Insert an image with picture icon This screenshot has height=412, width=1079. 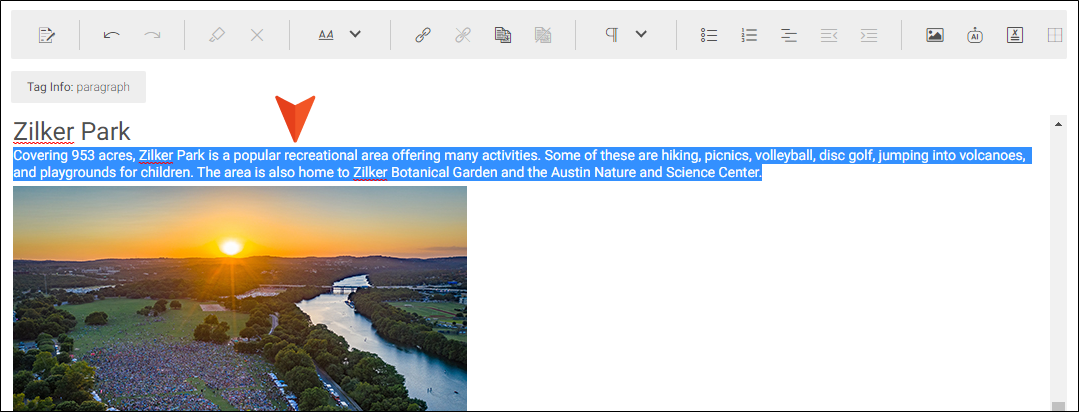click(934, 35)
